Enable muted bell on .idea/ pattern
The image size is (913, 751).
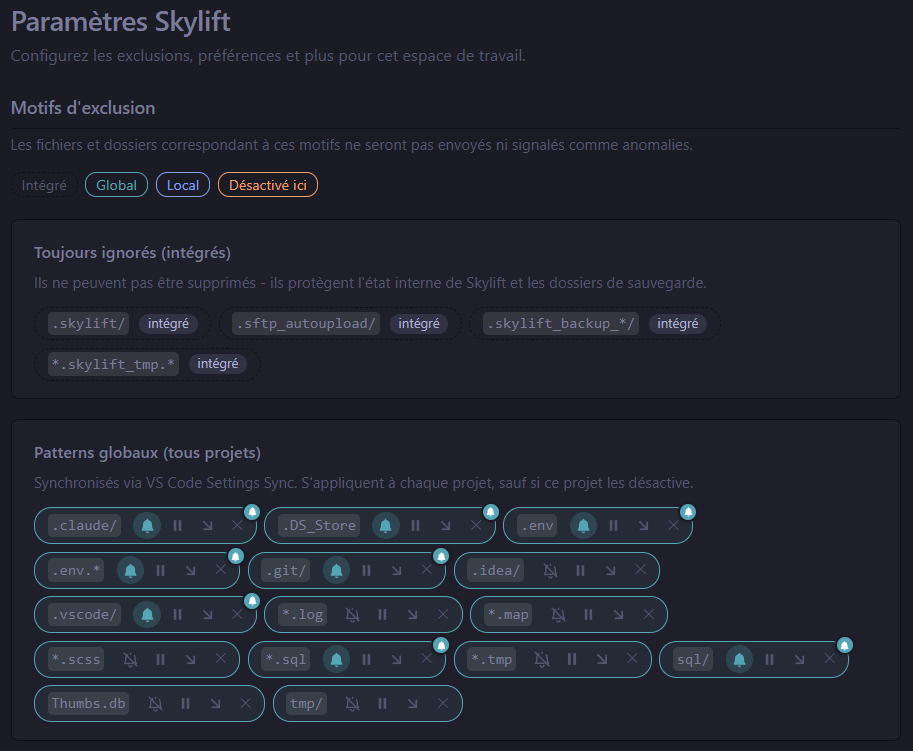(x=550, y=571)
